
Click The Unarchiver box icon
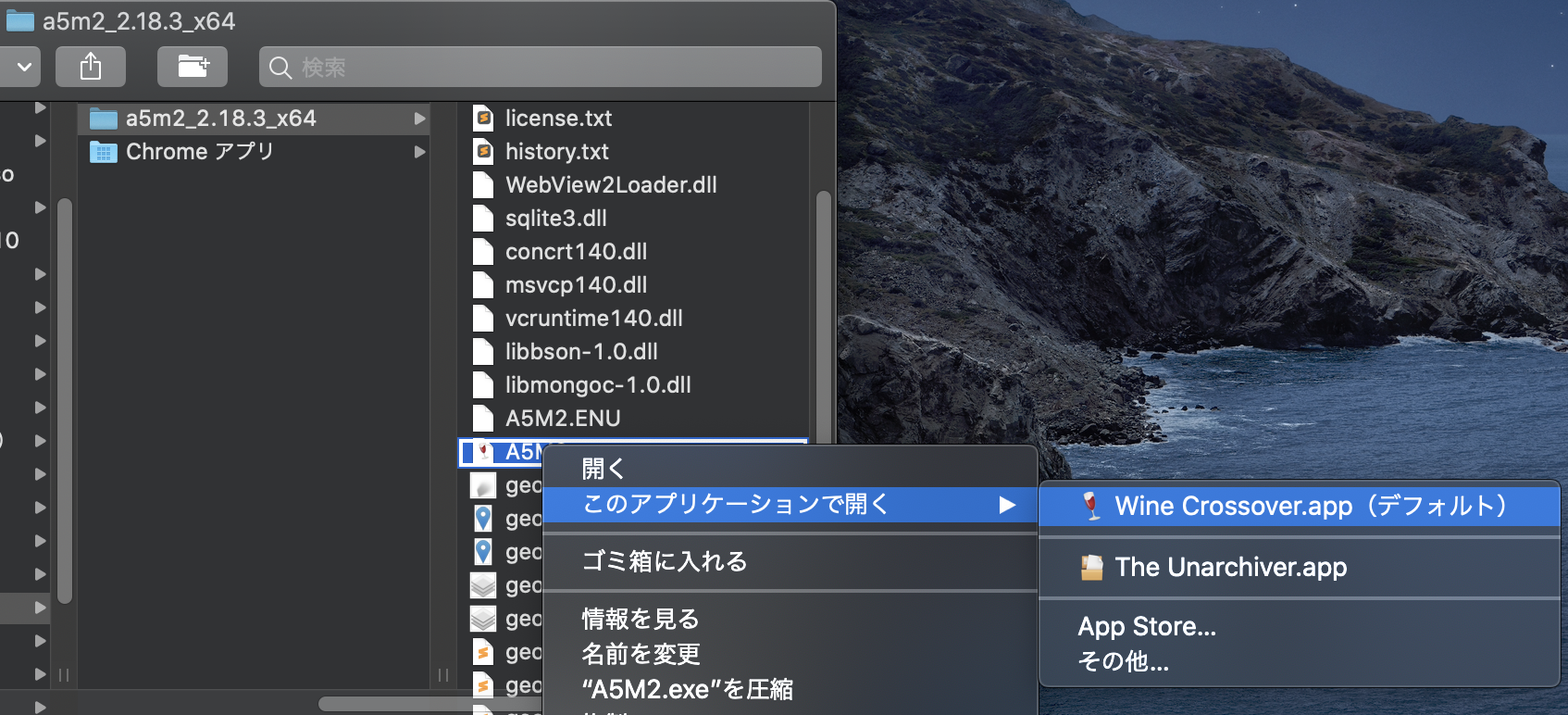pos(1092,567)
